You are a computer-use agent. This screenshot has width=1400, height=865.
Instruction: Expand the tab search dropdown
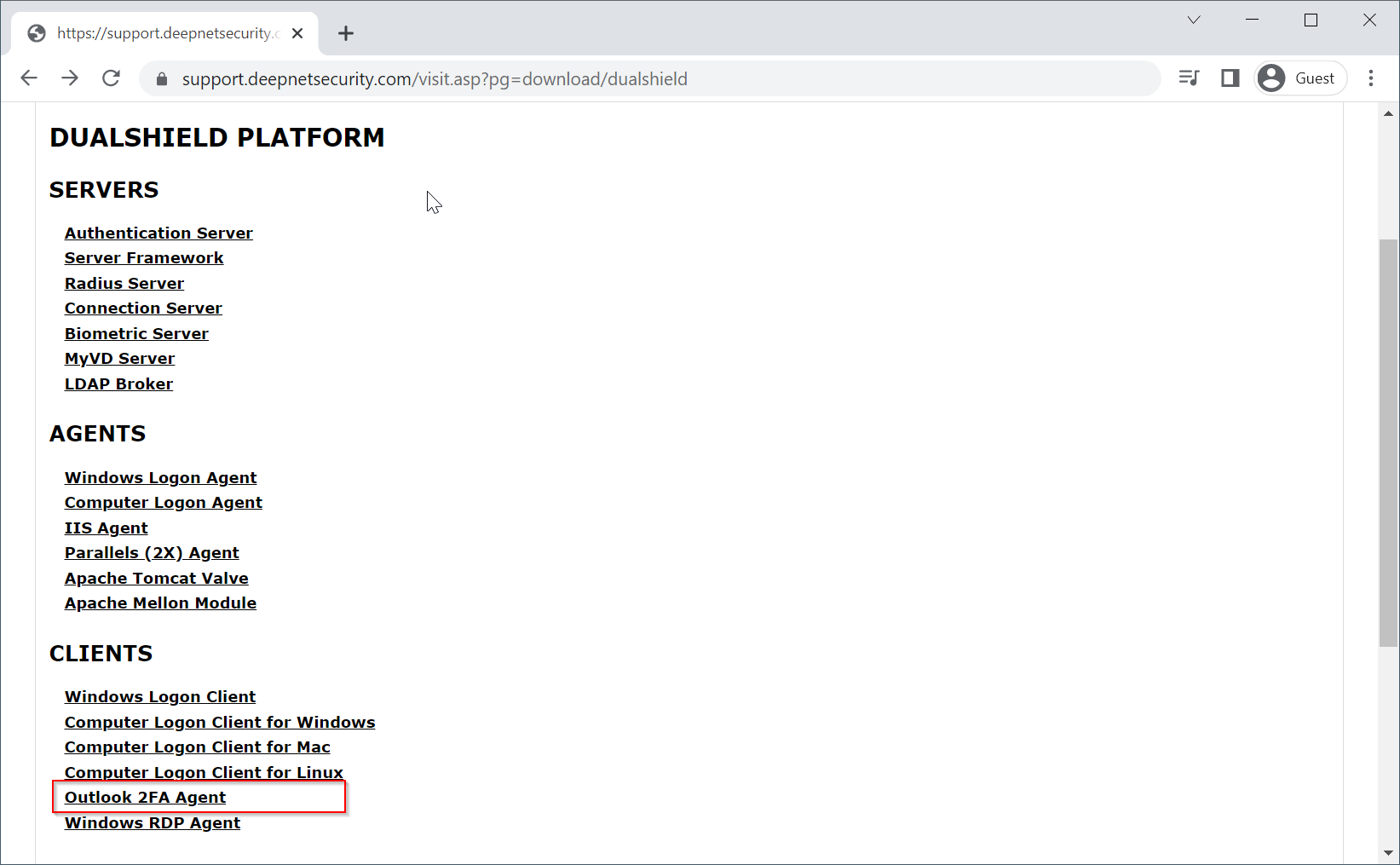pos(1194,20)
